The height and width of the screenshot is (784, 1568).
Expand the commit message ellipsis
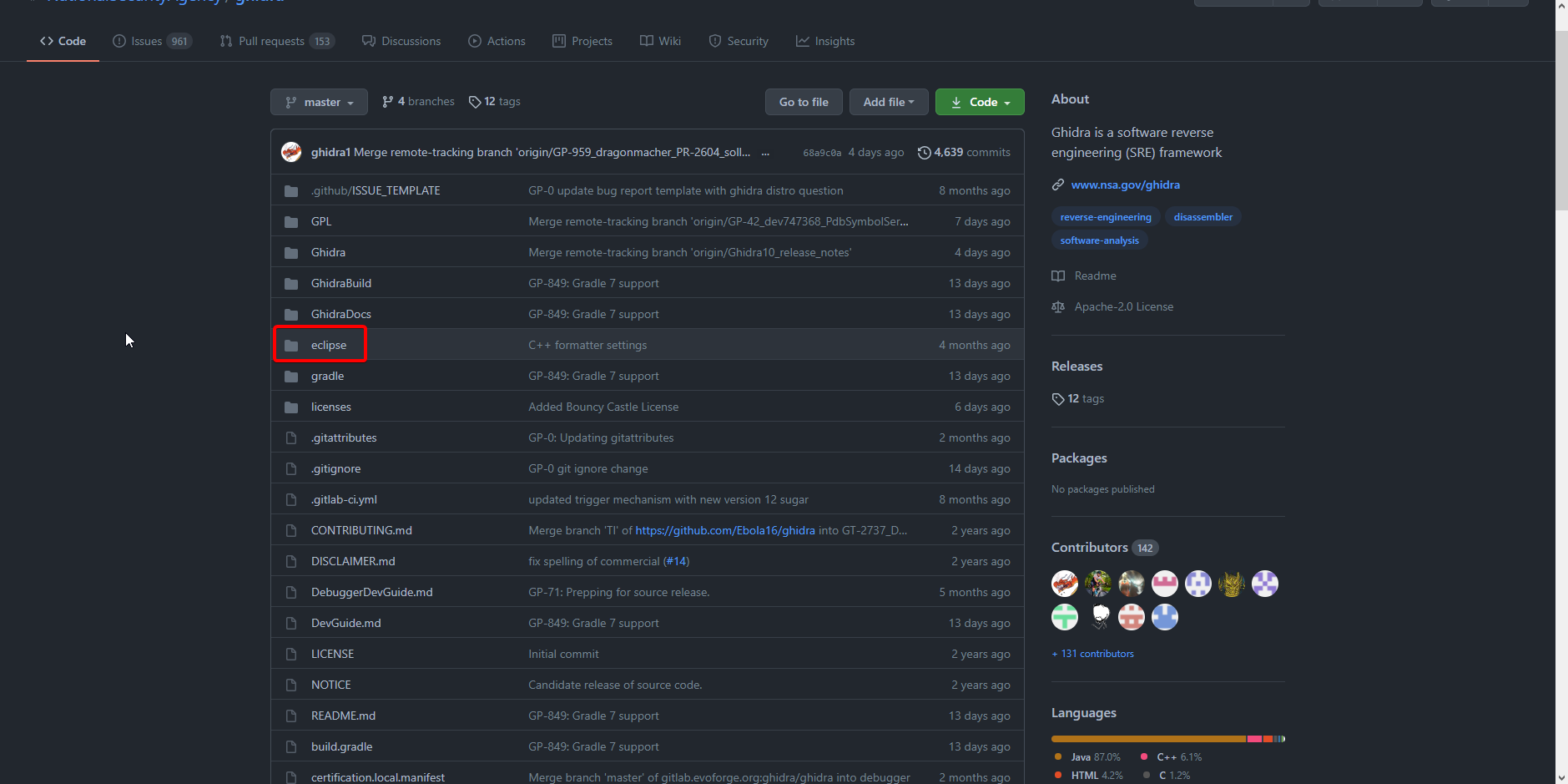point(765,153)
